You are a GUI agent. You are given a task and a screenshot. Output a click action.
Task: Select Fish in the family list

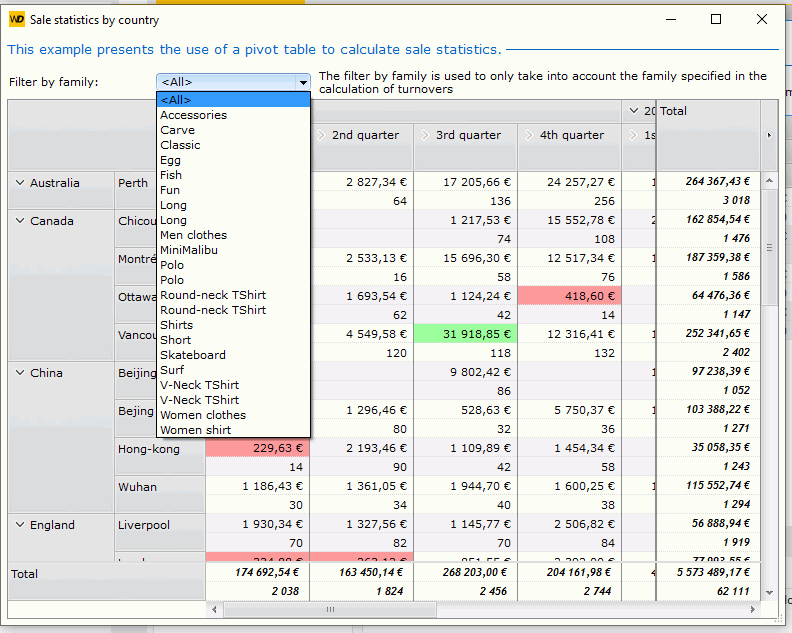pos(233,175)
